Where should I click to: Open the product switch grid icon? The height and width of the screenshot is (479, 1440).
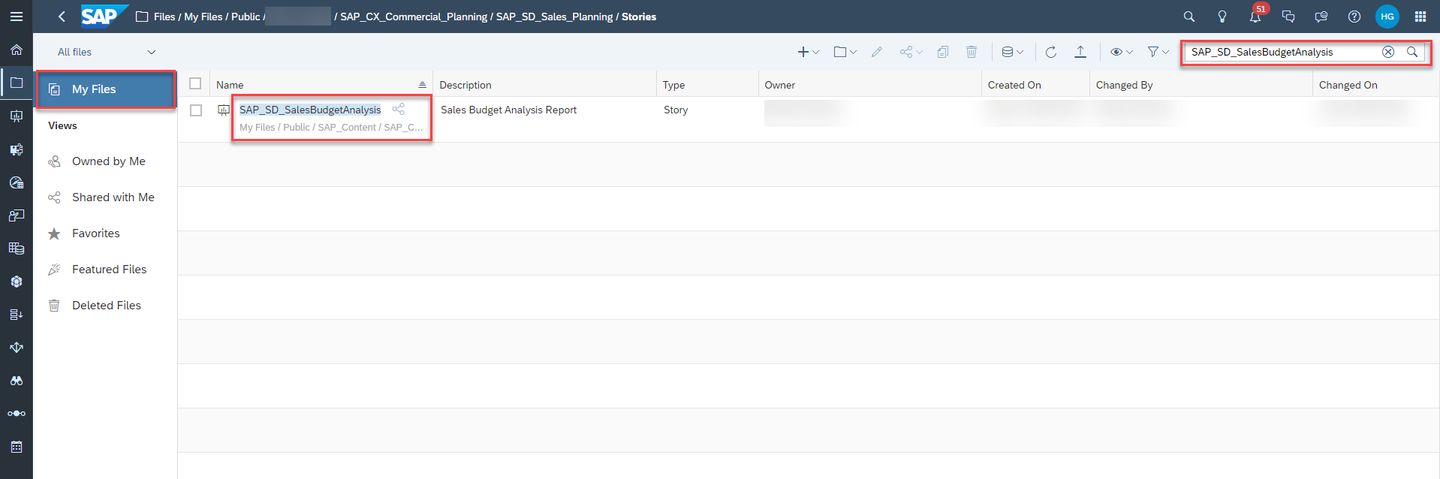[x=1421, y=17]
